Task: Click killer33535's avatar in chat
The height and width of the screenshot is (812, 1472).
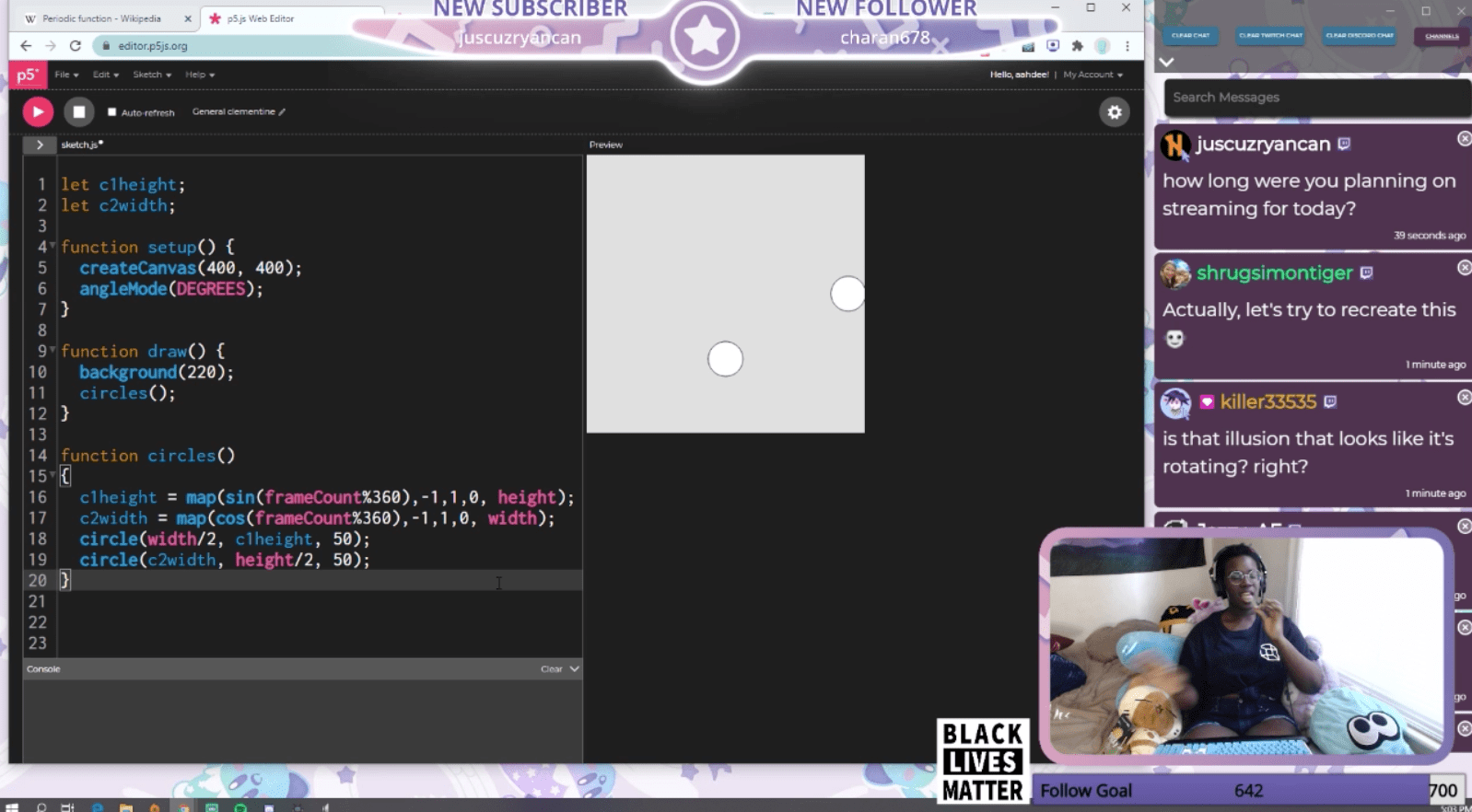Action: click(1175, 402)
